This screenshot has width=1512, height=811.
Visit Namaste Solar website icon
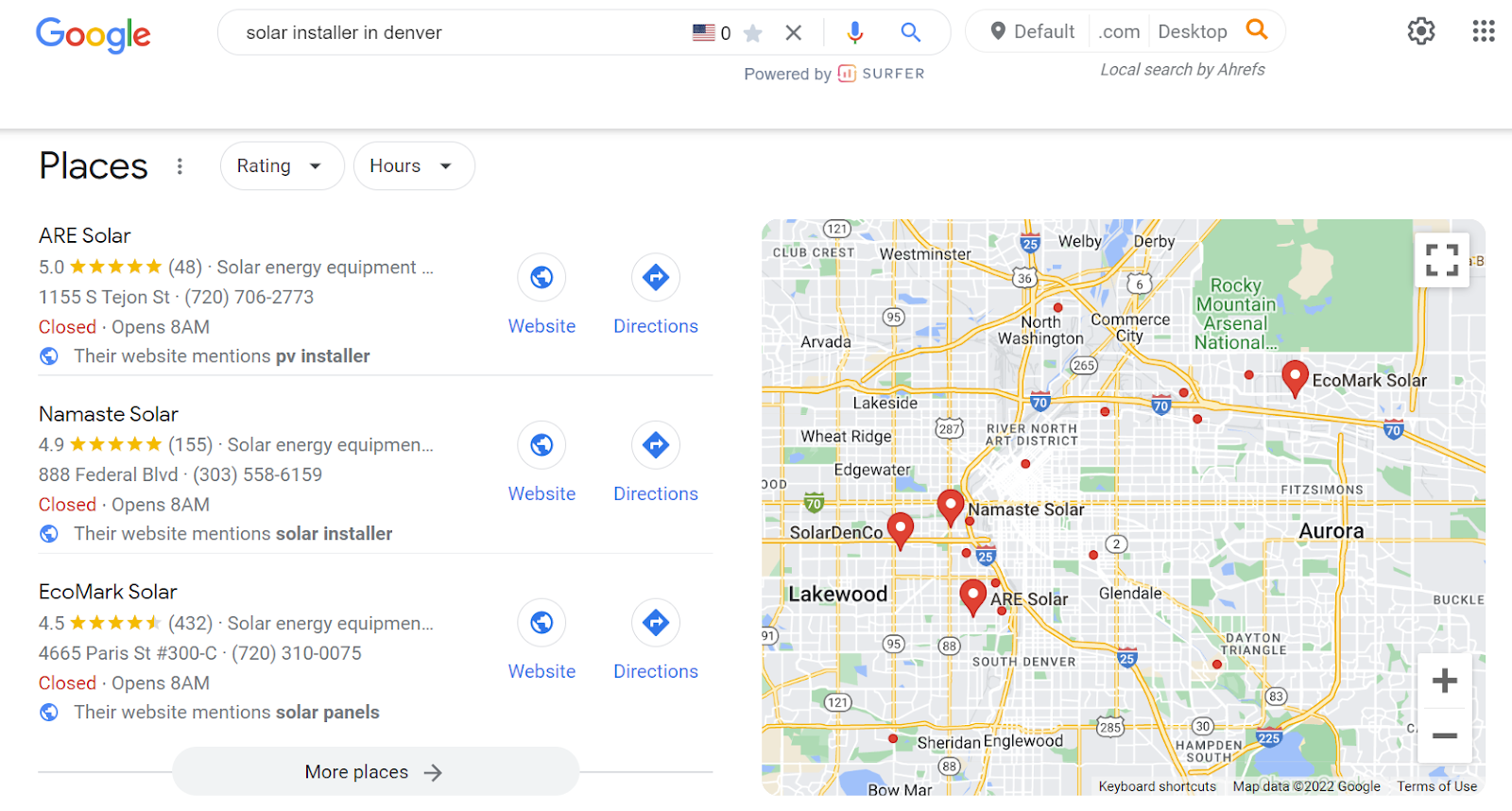click(x=541, y=444)
